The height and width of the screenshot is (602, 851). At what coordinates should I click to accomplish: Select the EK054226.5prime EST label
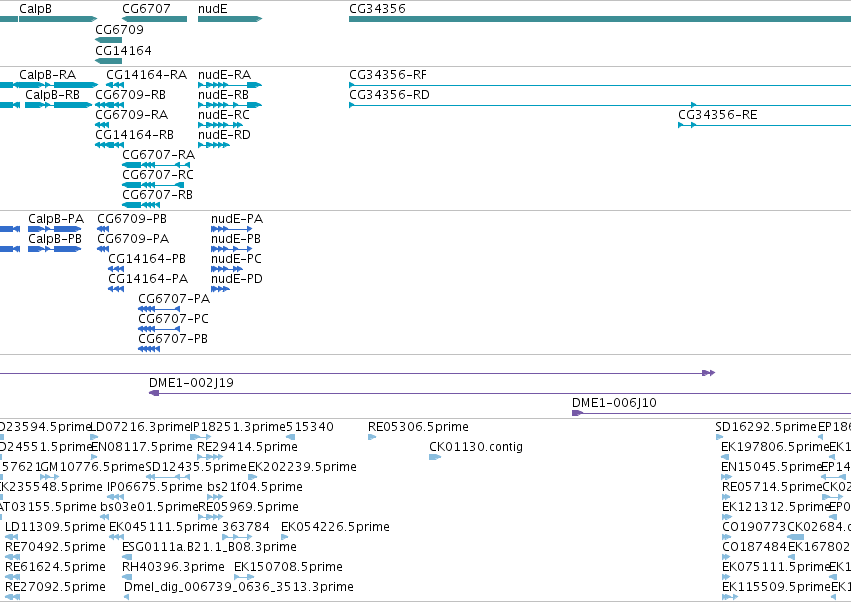[335, 527]
